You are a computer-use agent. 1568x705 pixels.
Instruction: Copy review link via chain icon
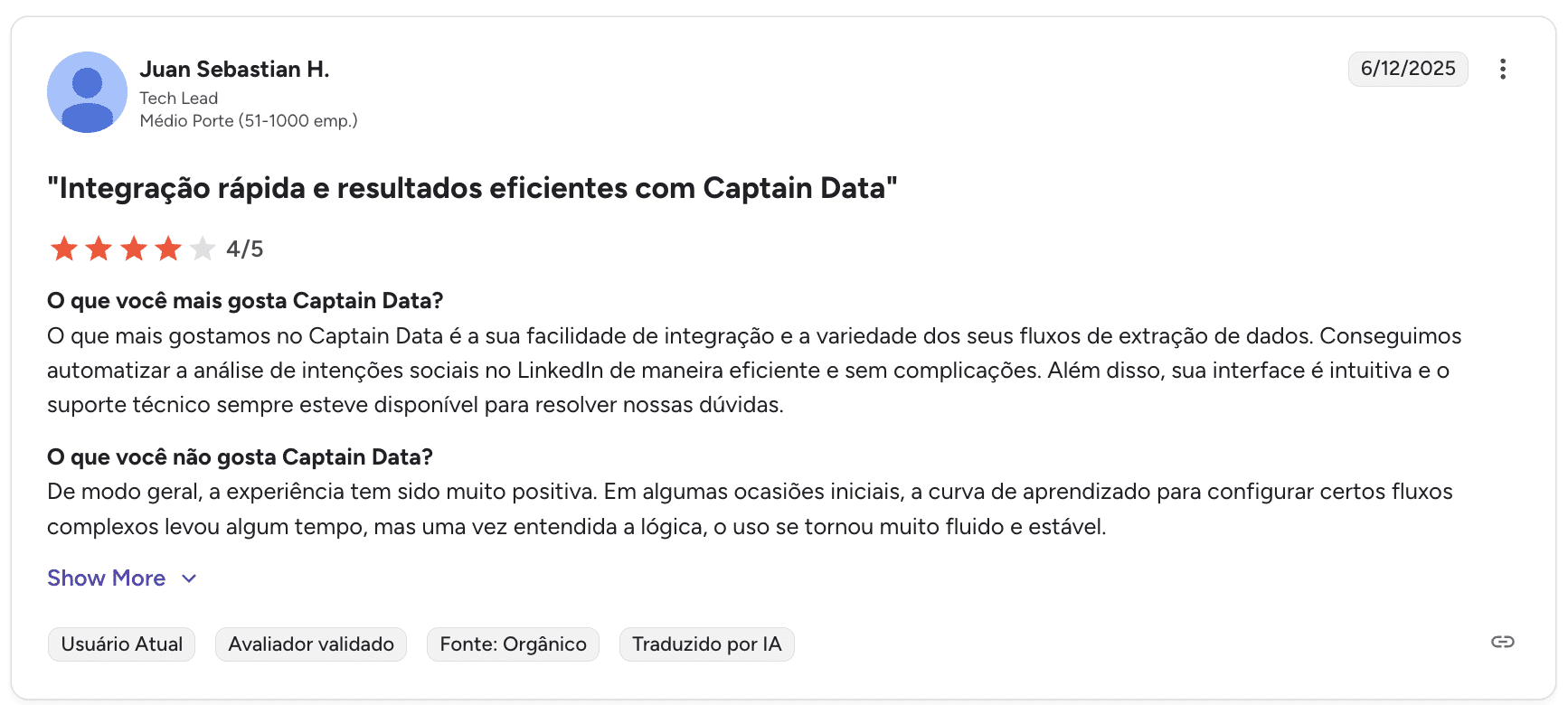pyautogui.click(x=1502, y=642)
